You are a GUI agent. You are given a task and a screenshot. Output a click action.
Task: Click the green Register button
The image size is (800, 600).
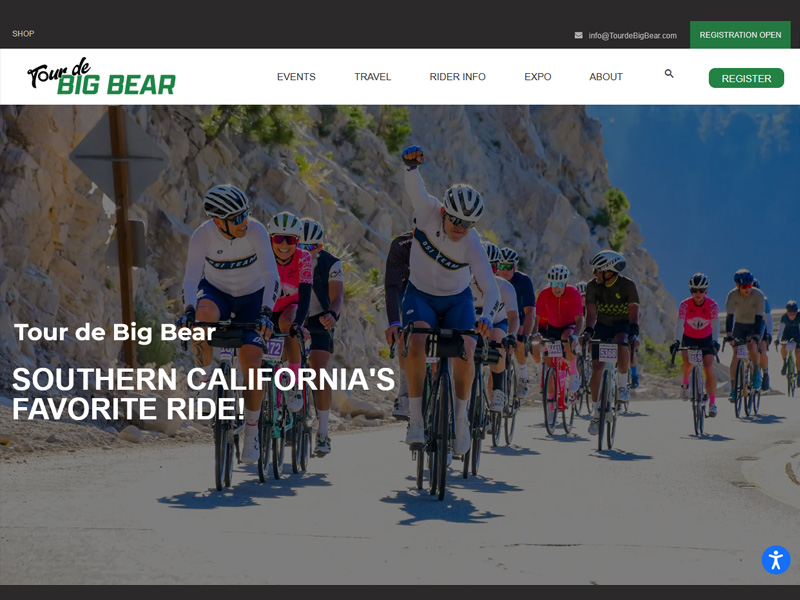tap(746, 78)
